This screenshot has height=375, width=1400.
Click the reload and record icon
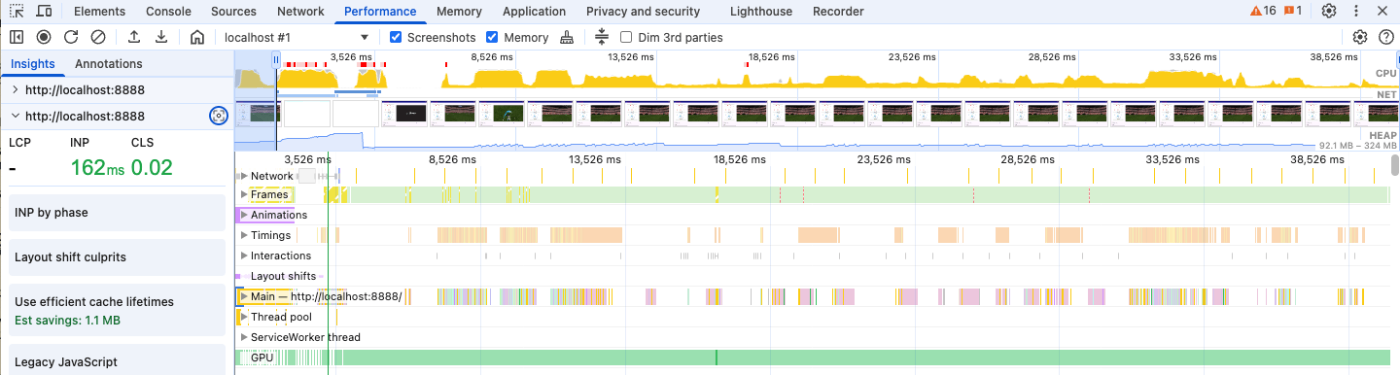pyautogui.click(x=71, y=37)
